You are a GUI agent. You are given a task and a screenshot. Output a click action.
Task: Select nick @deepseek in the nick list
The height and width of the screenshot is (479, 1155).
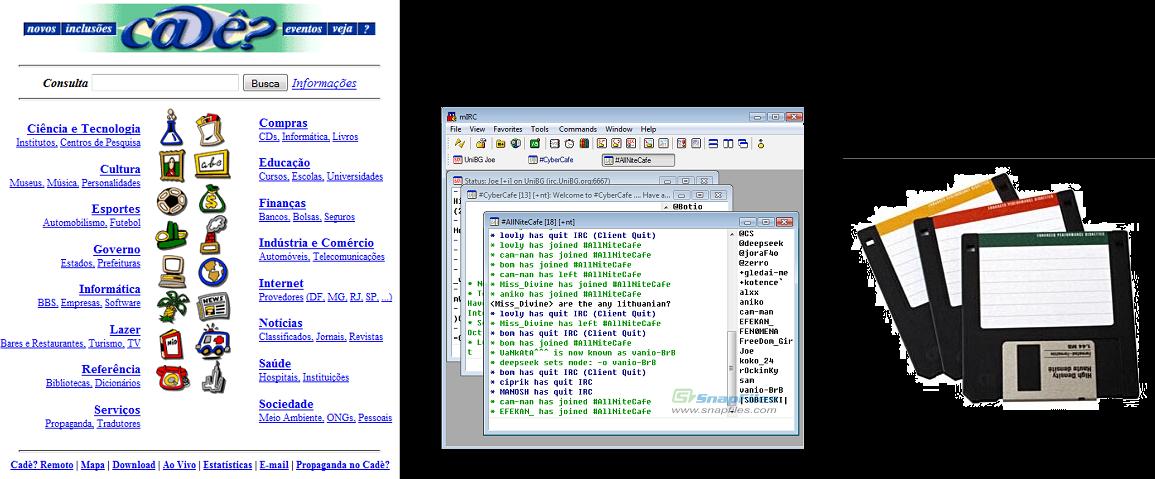(x=761, y=243)
